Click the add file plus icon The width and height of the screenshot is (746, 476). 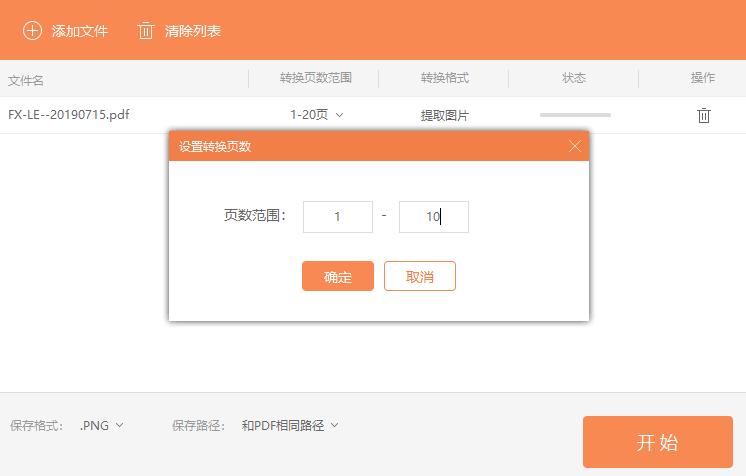point(32,31)
